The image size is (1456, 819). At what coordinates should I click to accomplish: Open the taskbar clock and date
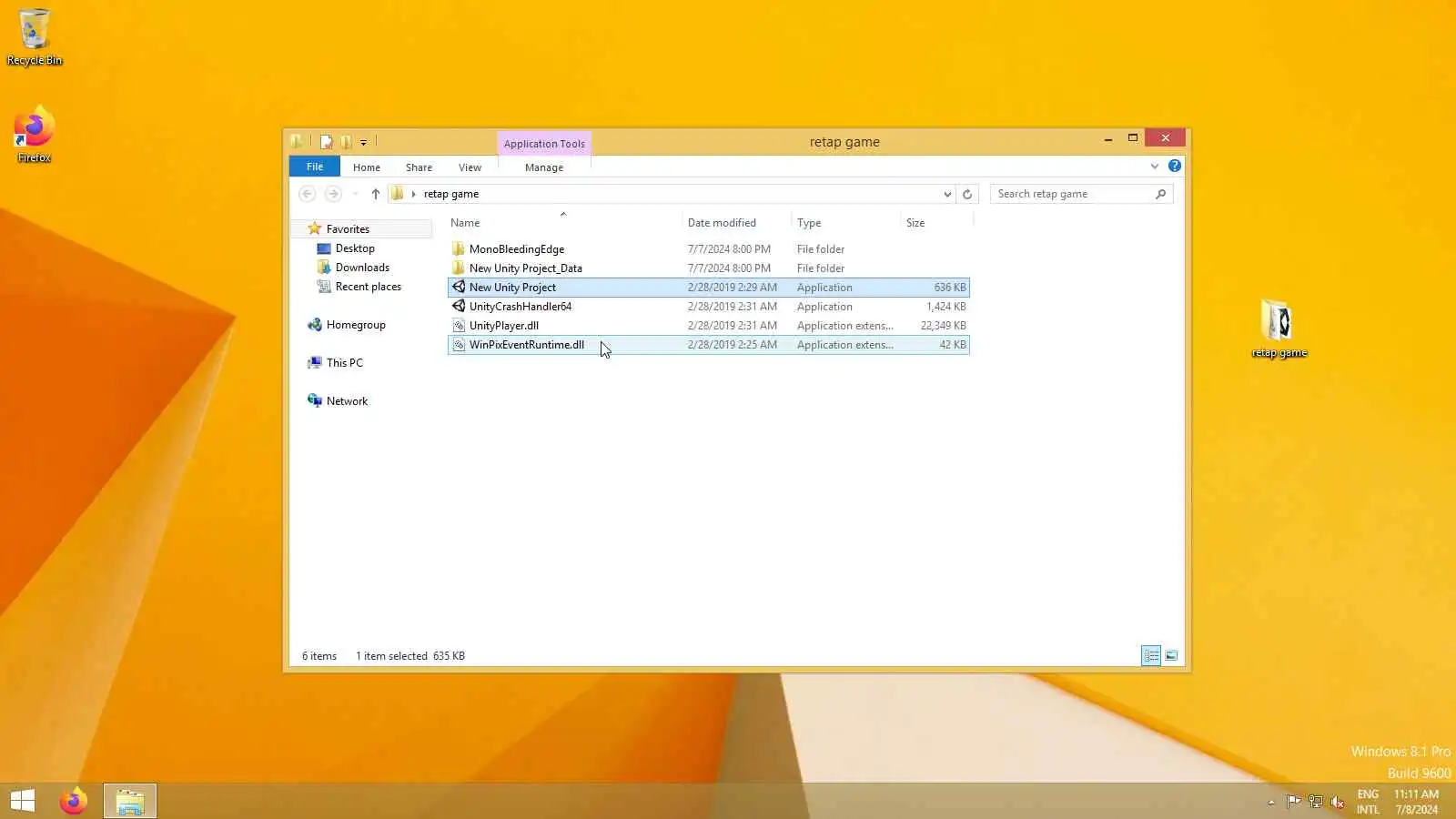pos(1417,802)
